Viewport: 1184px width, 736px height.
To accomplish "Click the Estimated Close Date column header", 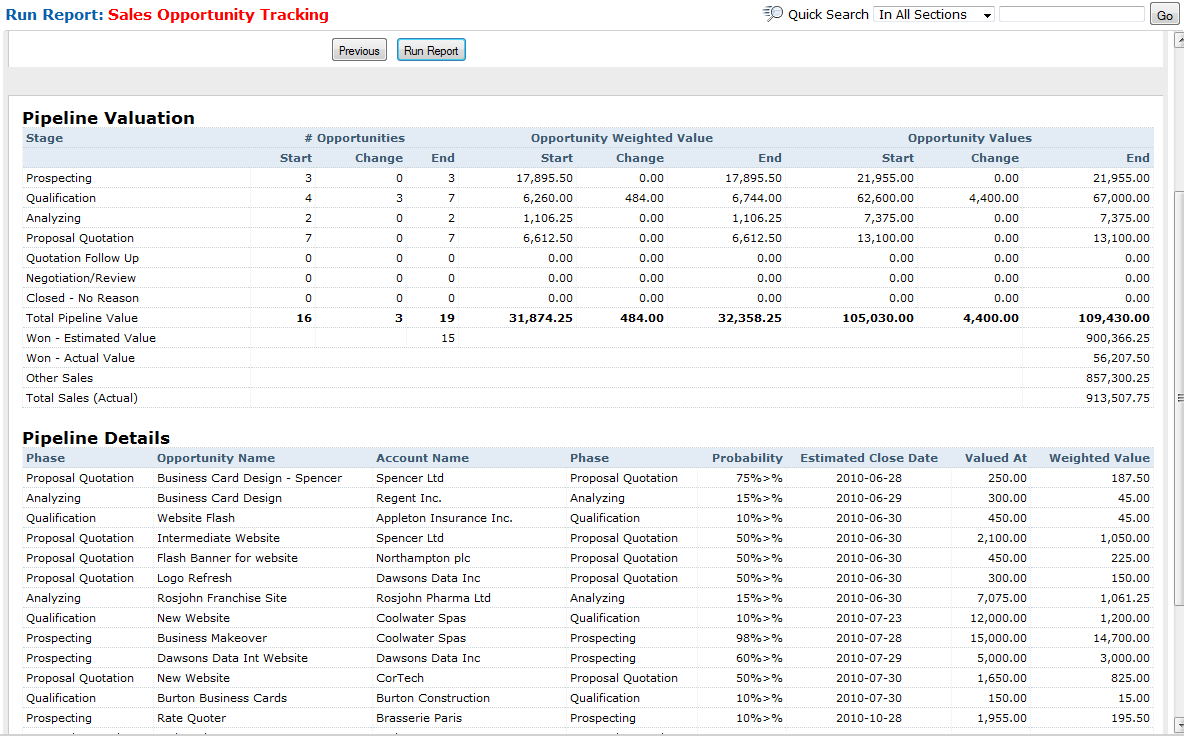I will (x=869, y=458).
